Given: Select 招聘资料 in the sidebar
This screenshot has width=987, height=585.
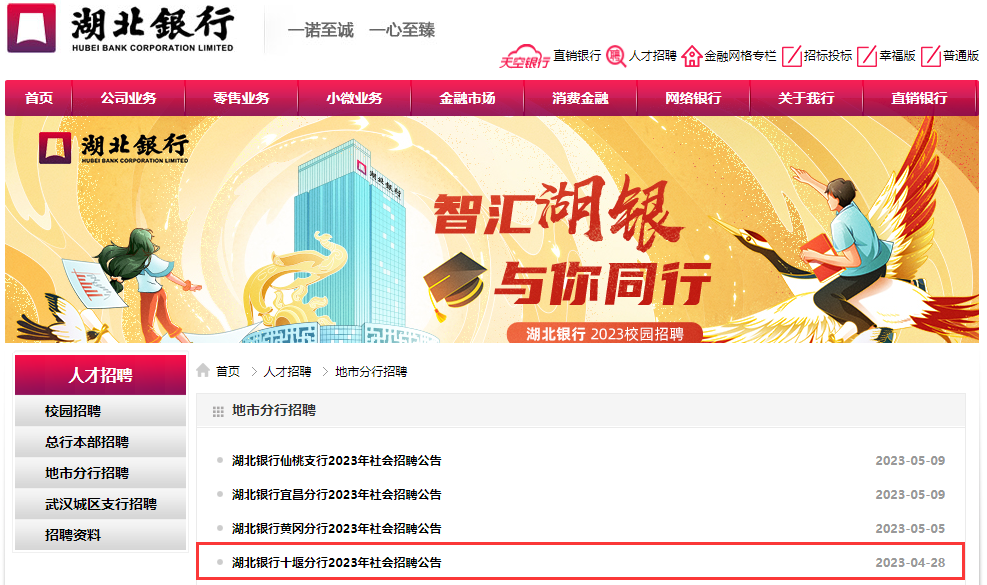Looking at the screenshot, I should 100,535.
